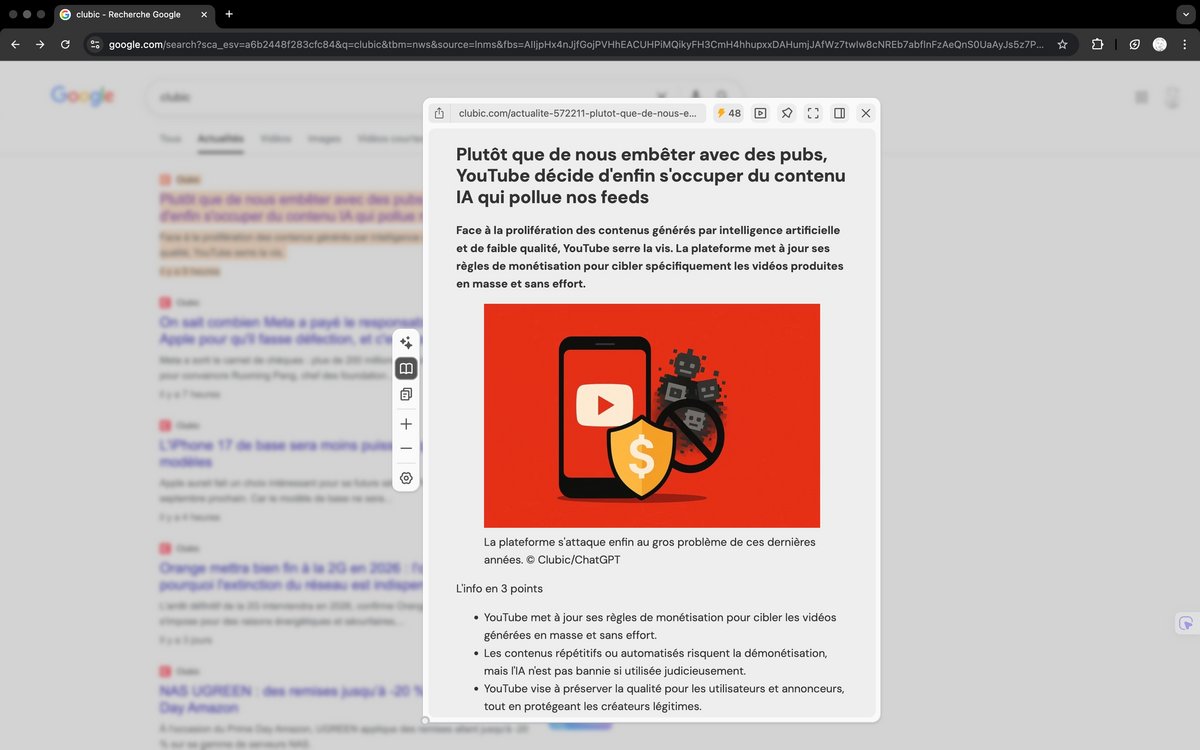This screenshot has width=1200, height=750.
Task: Click the Google logo on search page
Action: point(83,96)
